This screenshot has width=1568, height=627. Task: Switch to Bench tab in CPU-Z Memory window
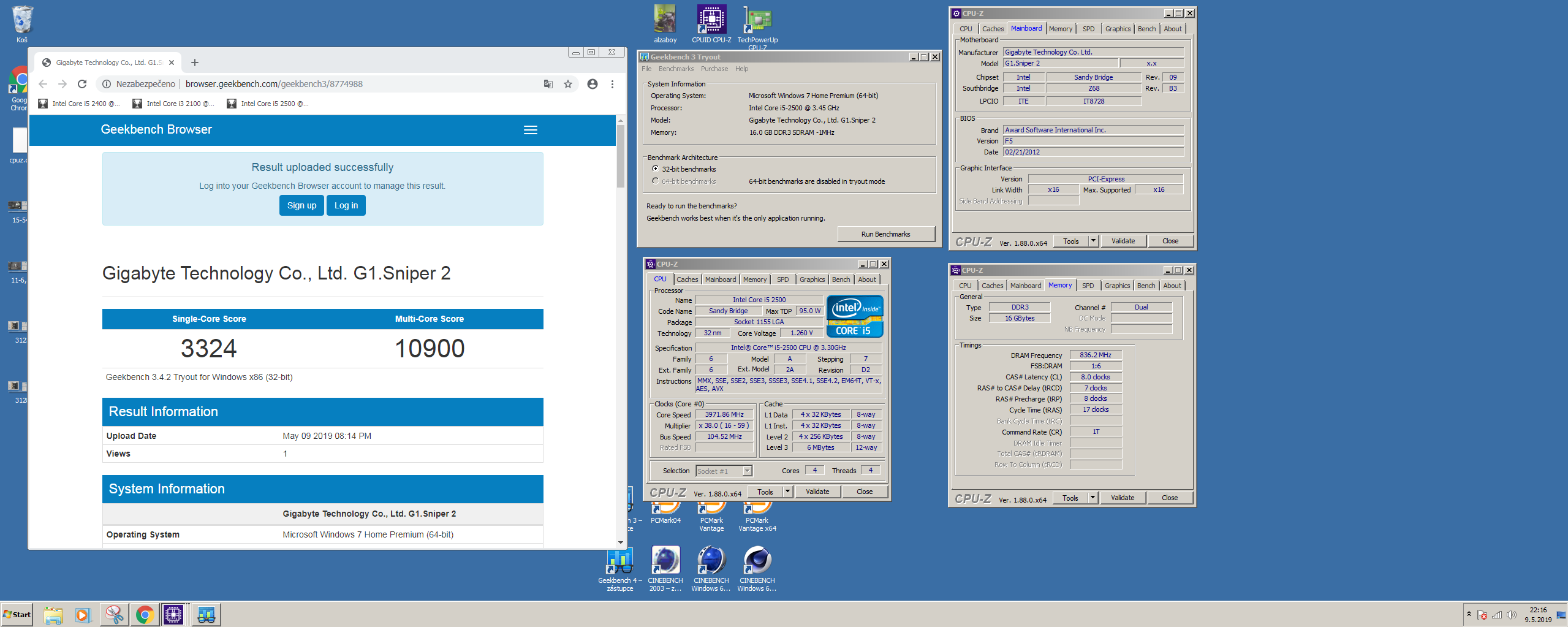click(1146, 286)
